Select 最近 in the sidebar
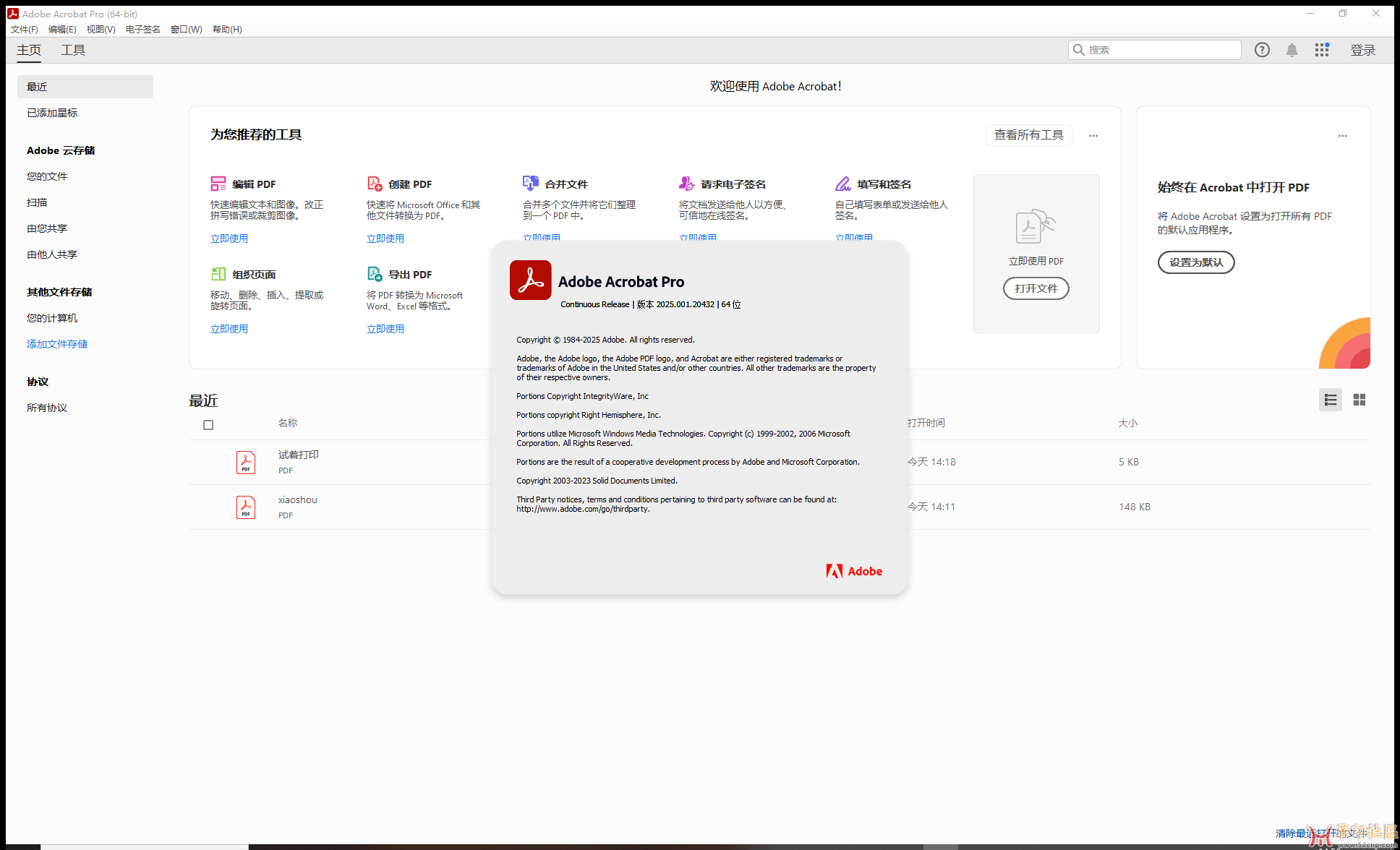This screenshot has height=850, width=1400. coord(85,87)
